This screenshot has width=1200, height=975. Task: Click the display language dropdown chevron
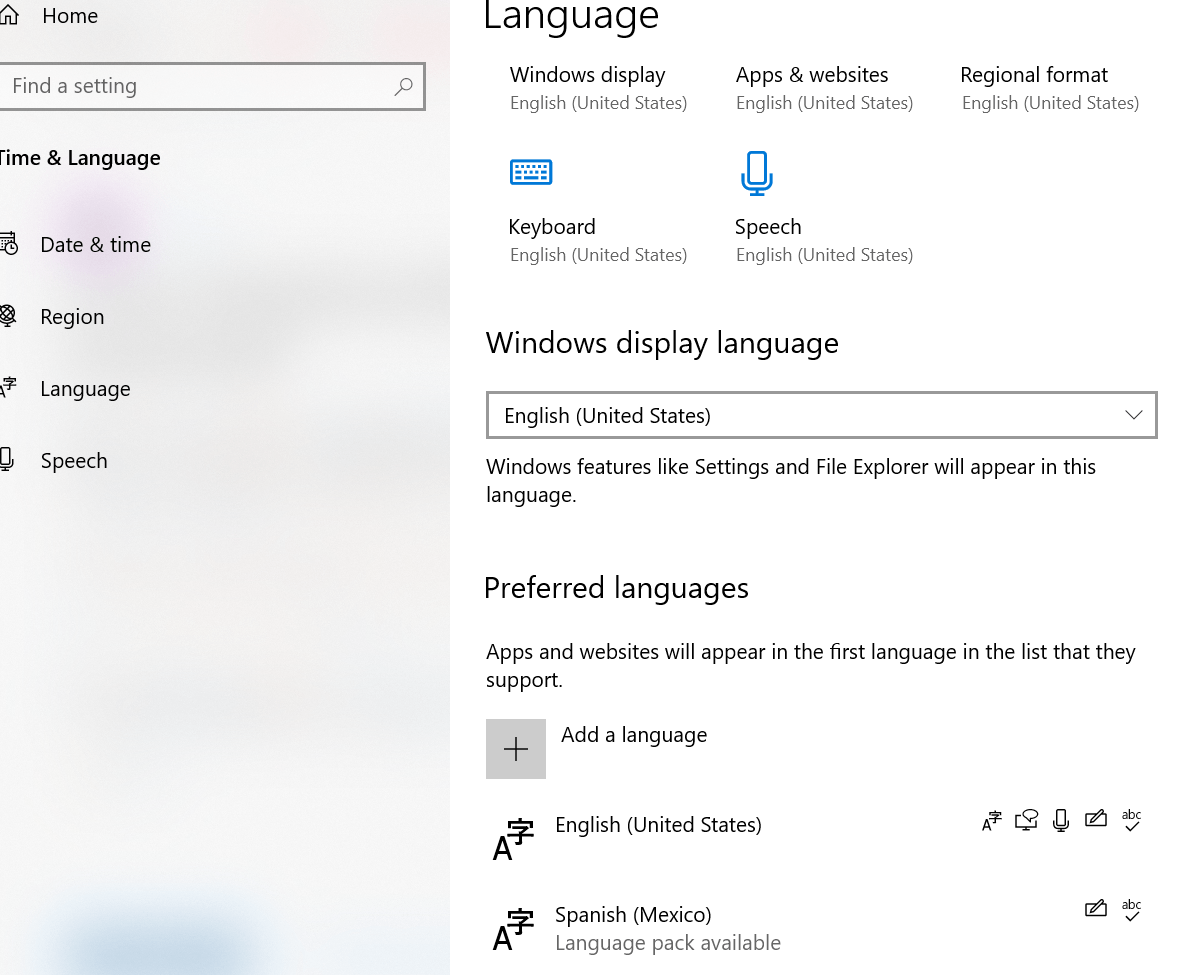tap(1133, 415)
